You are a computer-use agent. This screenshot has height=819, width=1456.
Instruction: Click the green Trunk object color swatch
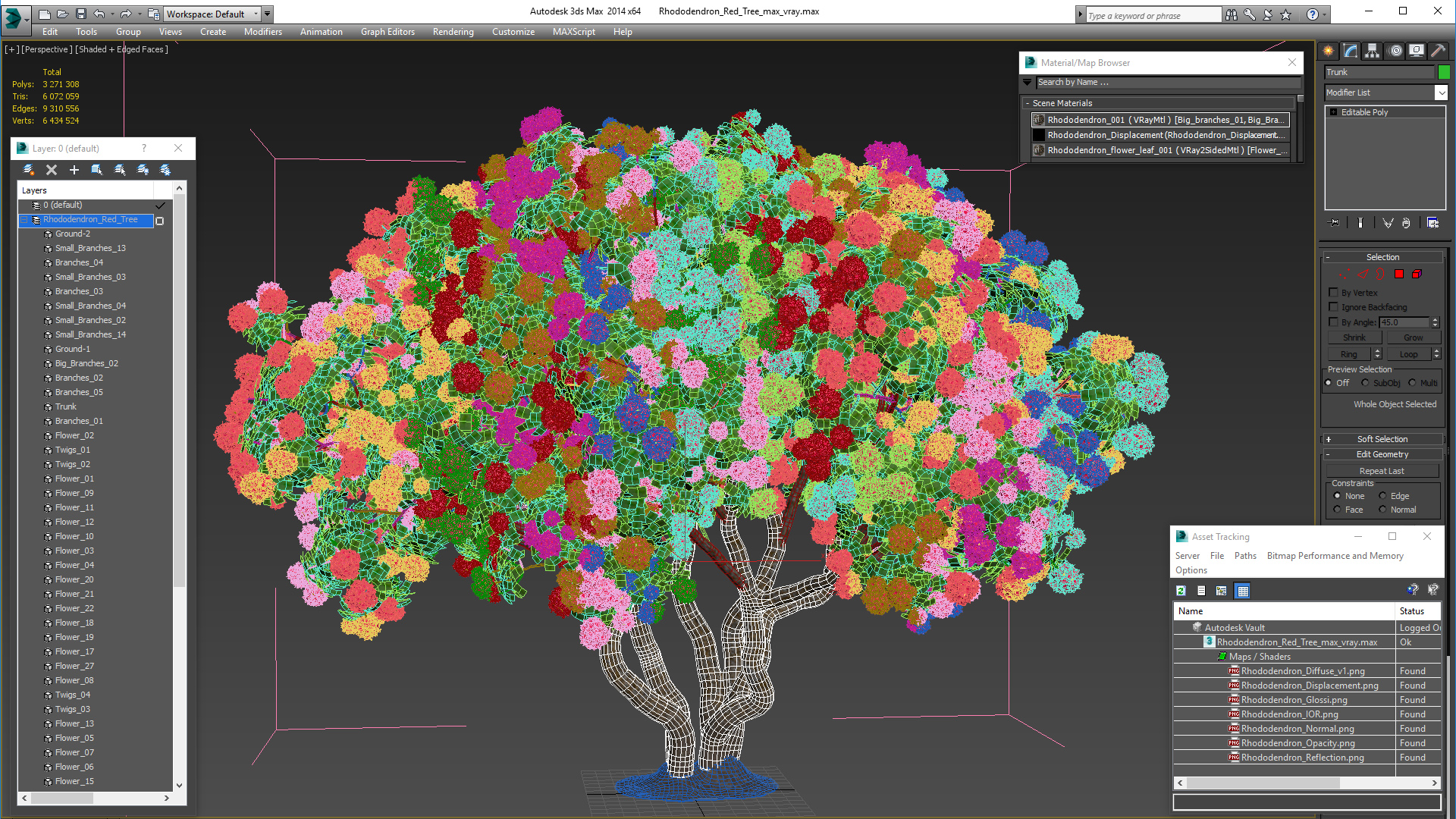(1444, 72)
